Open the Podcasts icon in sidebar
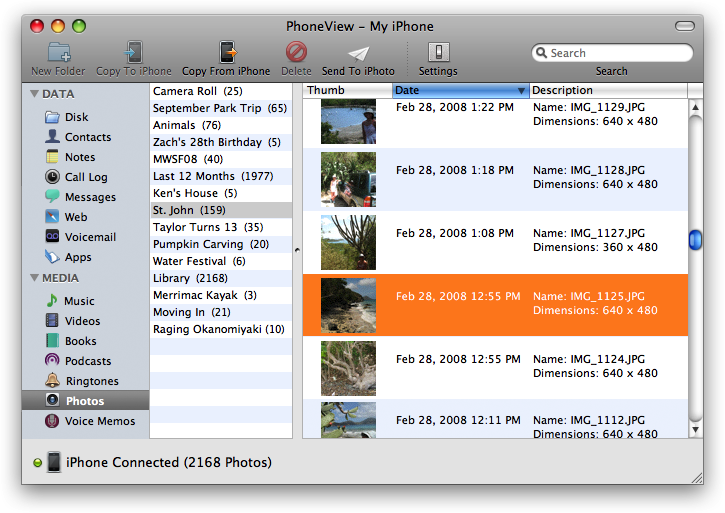This screenshot has height=513, width=725. tap(52, 360)
